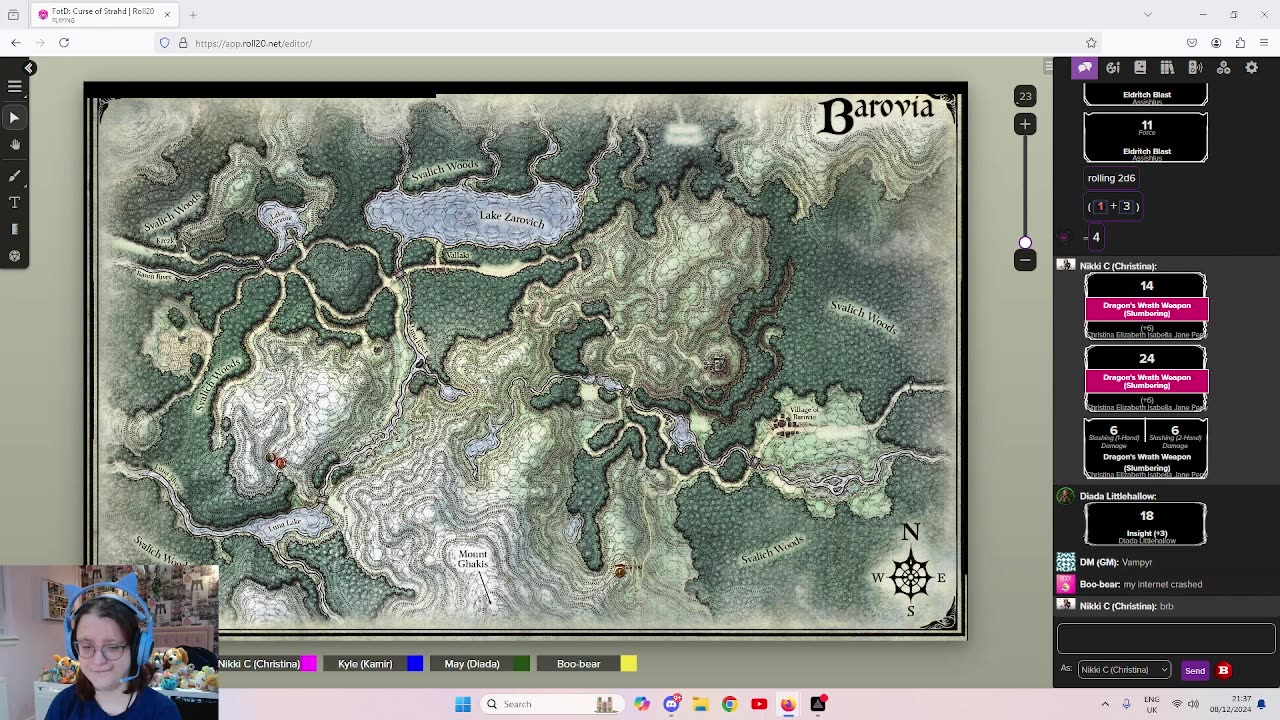Bookmark page with star icon

tap(1091, 43)
